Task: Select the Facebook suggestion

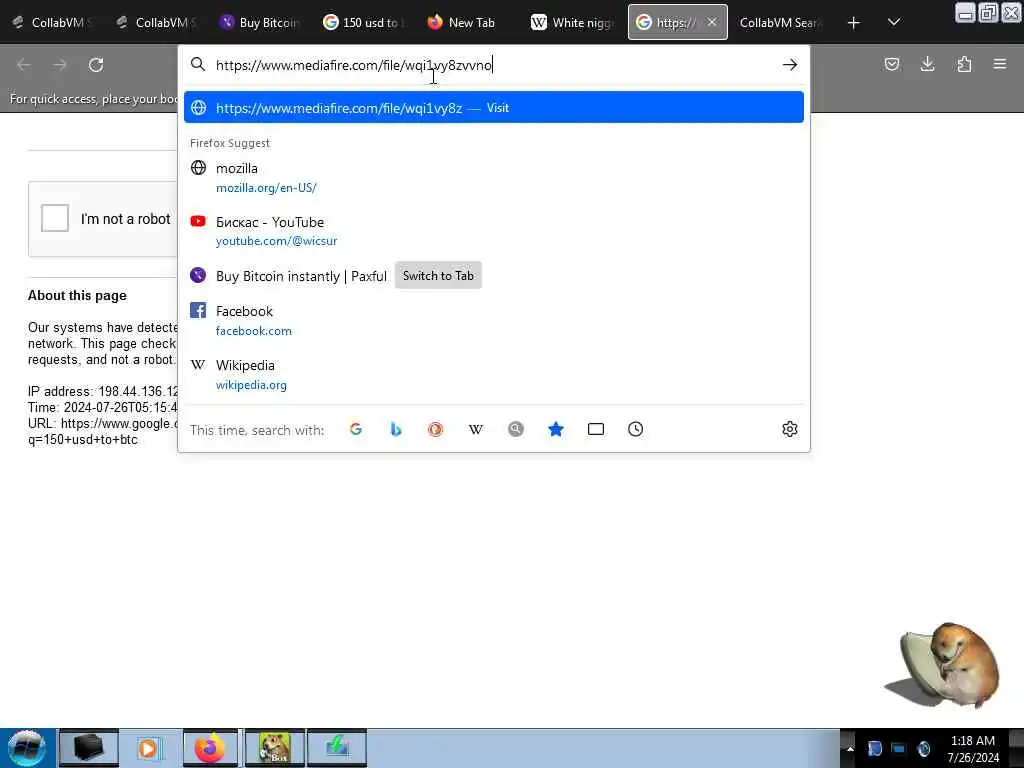Action: tap(494, 321)
